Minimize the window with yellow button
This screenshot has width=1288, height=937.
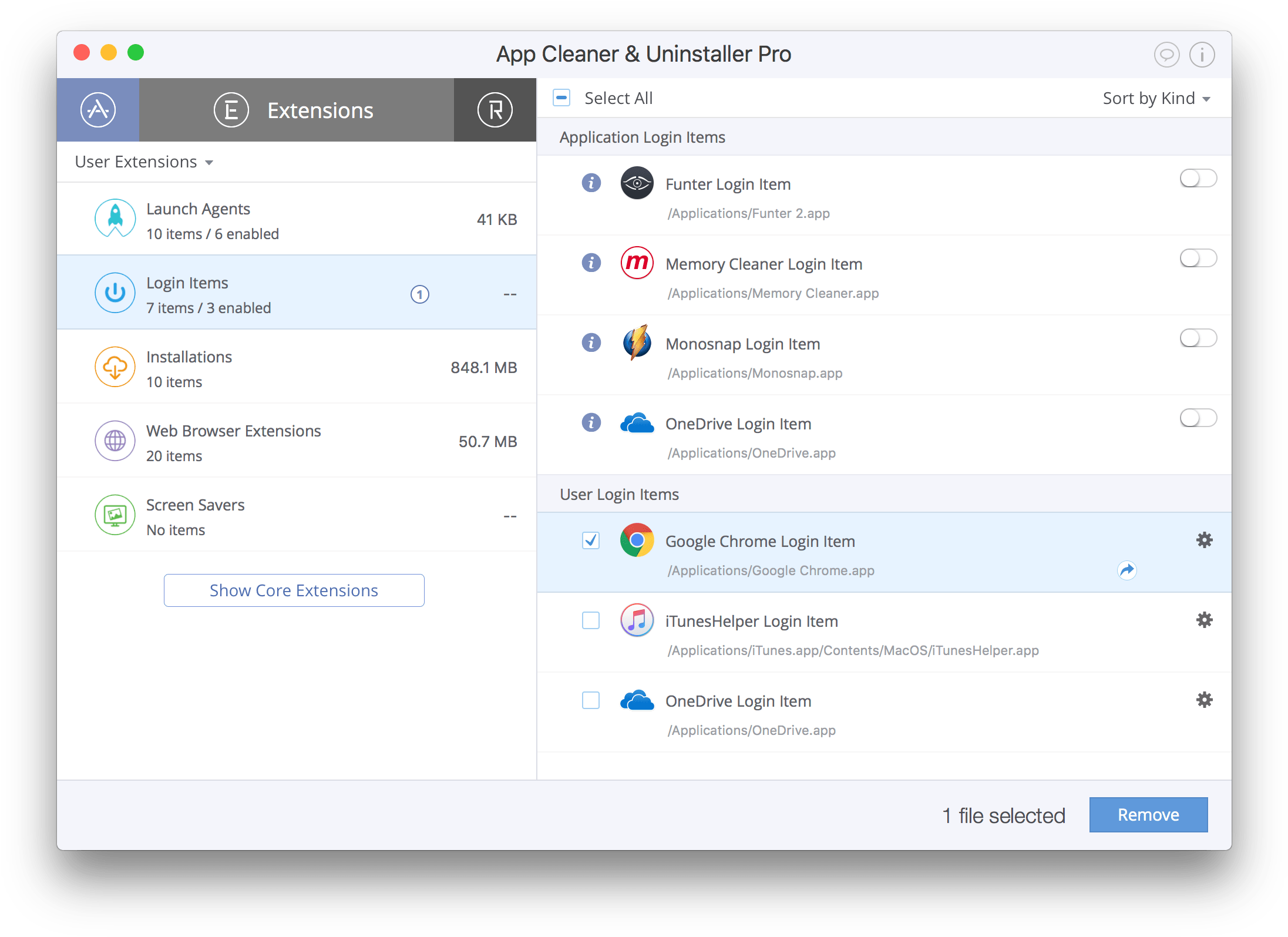[109, 52]
